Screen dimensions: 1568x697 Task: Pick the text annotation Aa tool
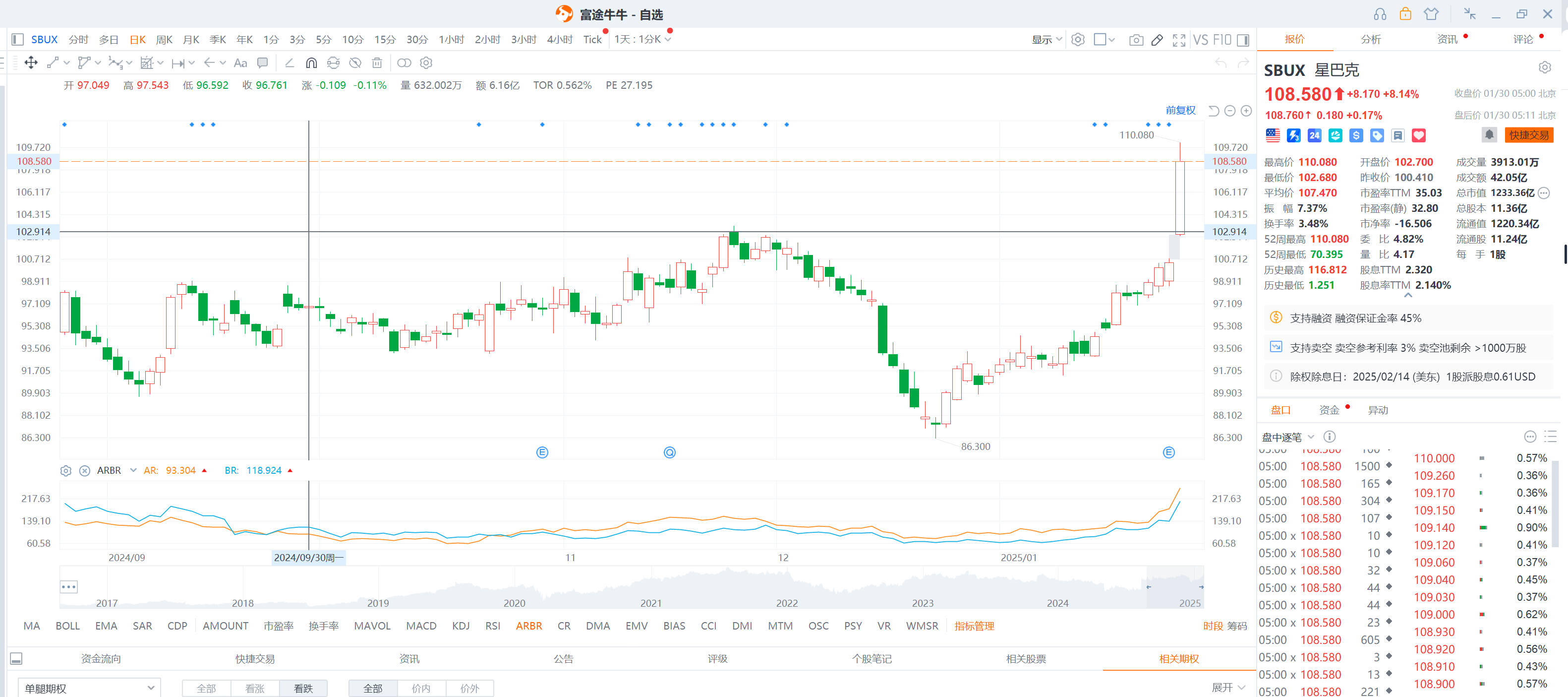pyautogui.click(x=240, y=63)
